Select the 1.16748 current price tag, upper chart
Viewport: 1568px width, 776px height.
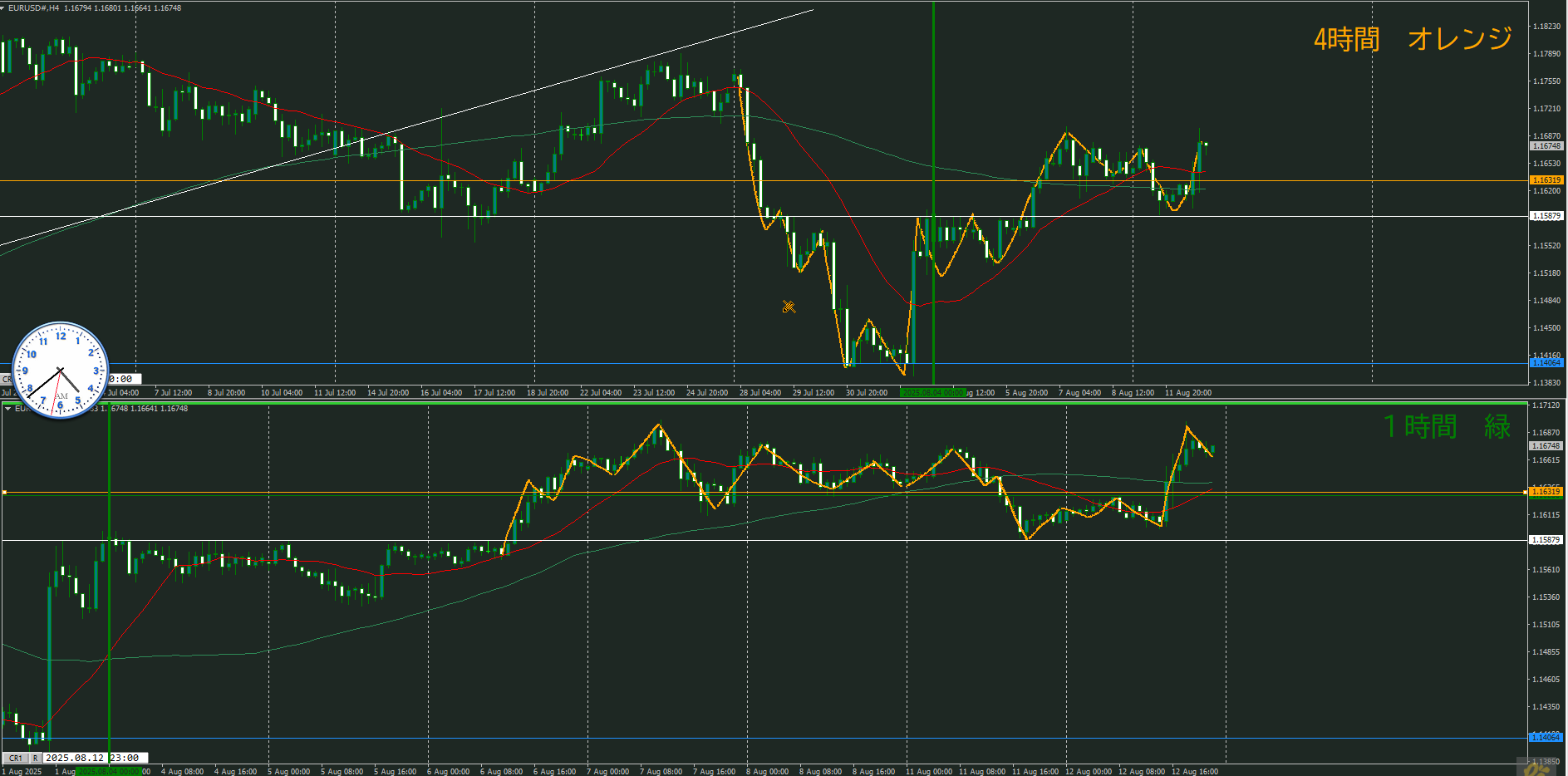[x=1546, y=146]
